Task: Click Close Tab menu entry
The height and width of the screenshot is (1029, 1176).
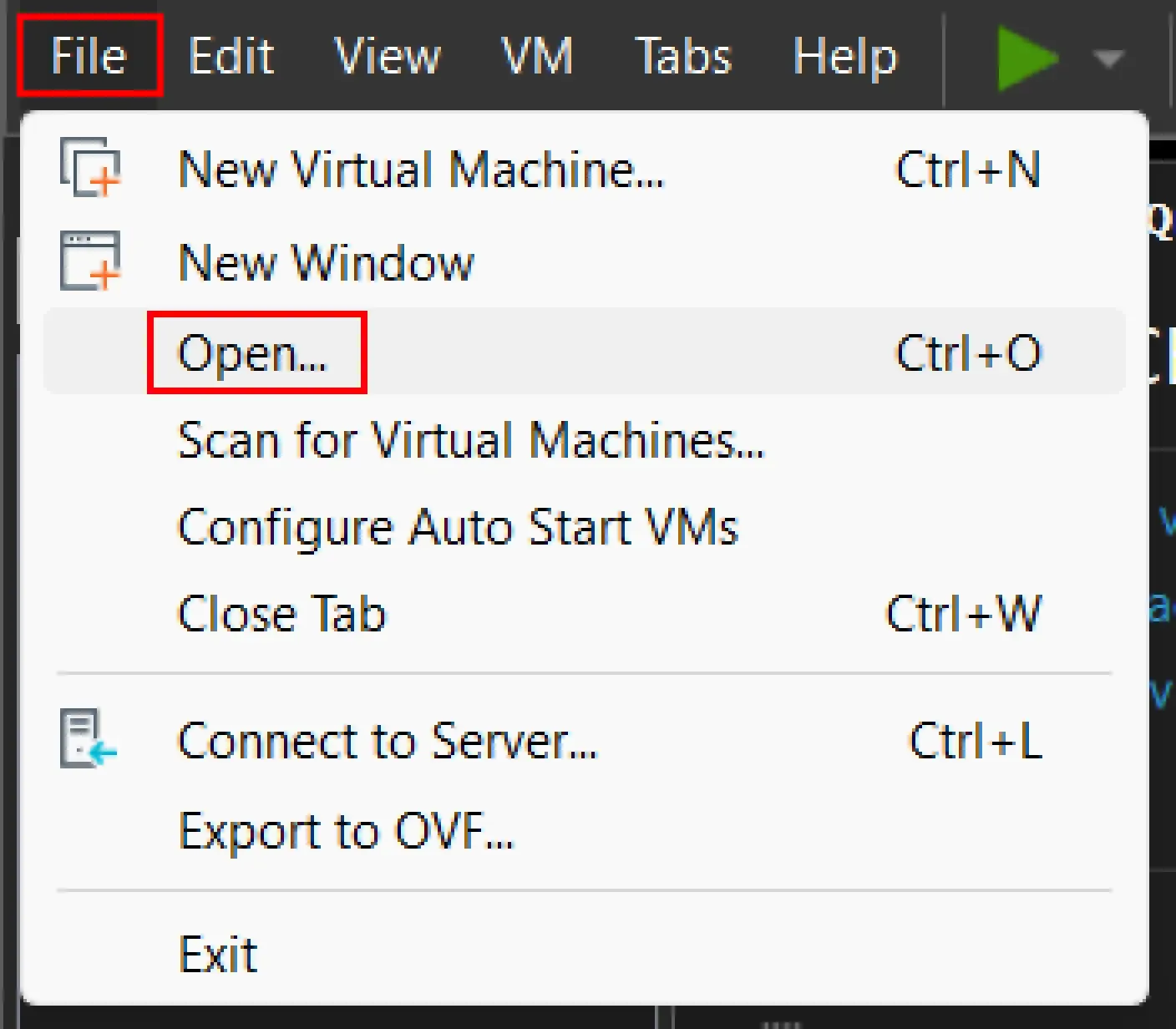Action: (281, 615)
